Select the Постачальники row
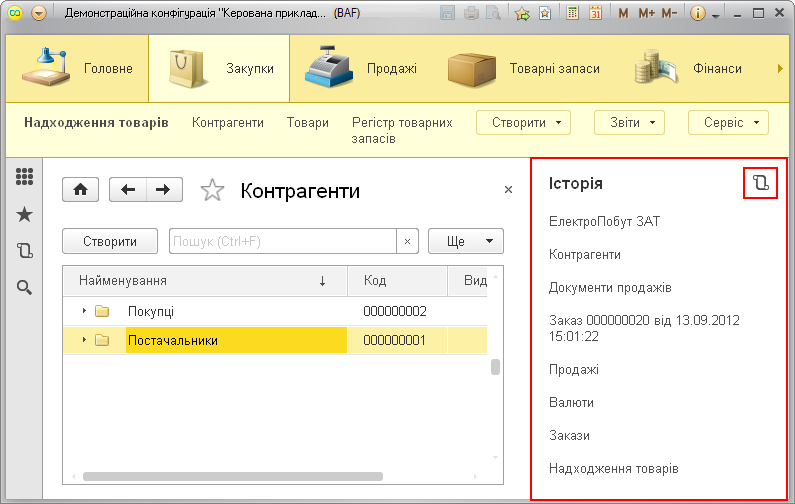The height and width of the screenshot is (504, 795). [275, 340]
